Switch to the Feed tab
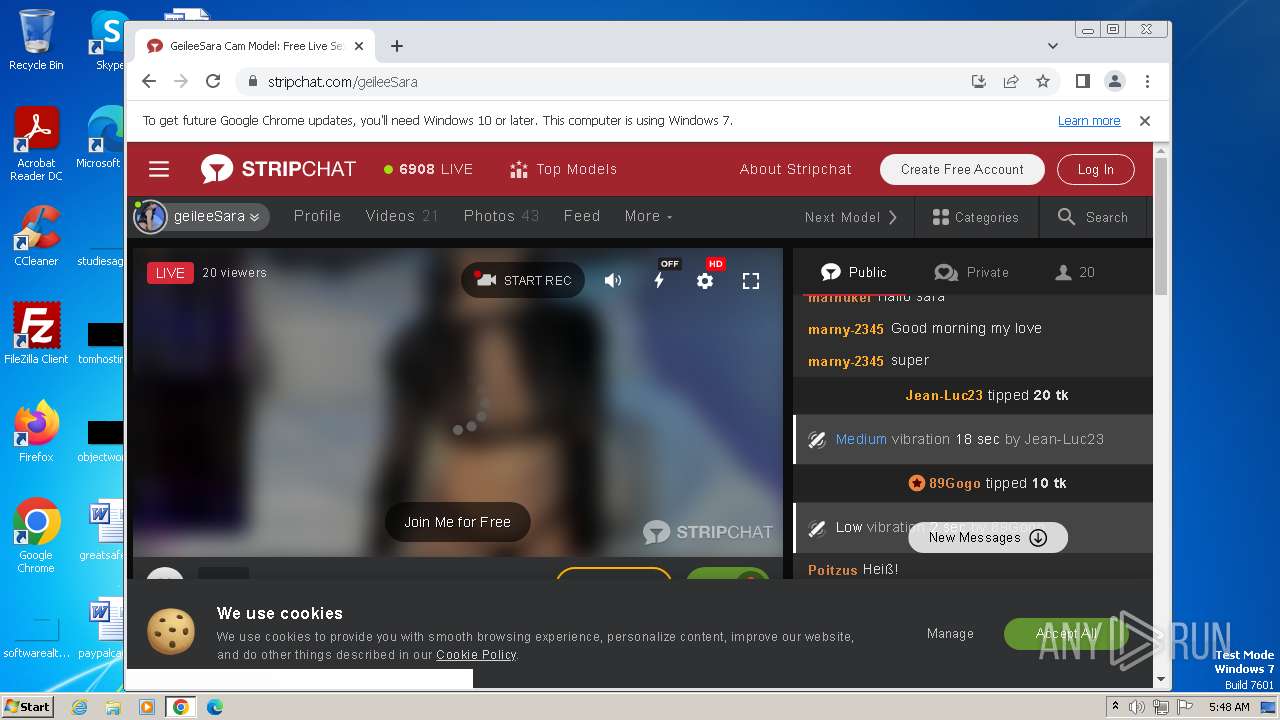The image size is (1280, 720). coord(582,216)
